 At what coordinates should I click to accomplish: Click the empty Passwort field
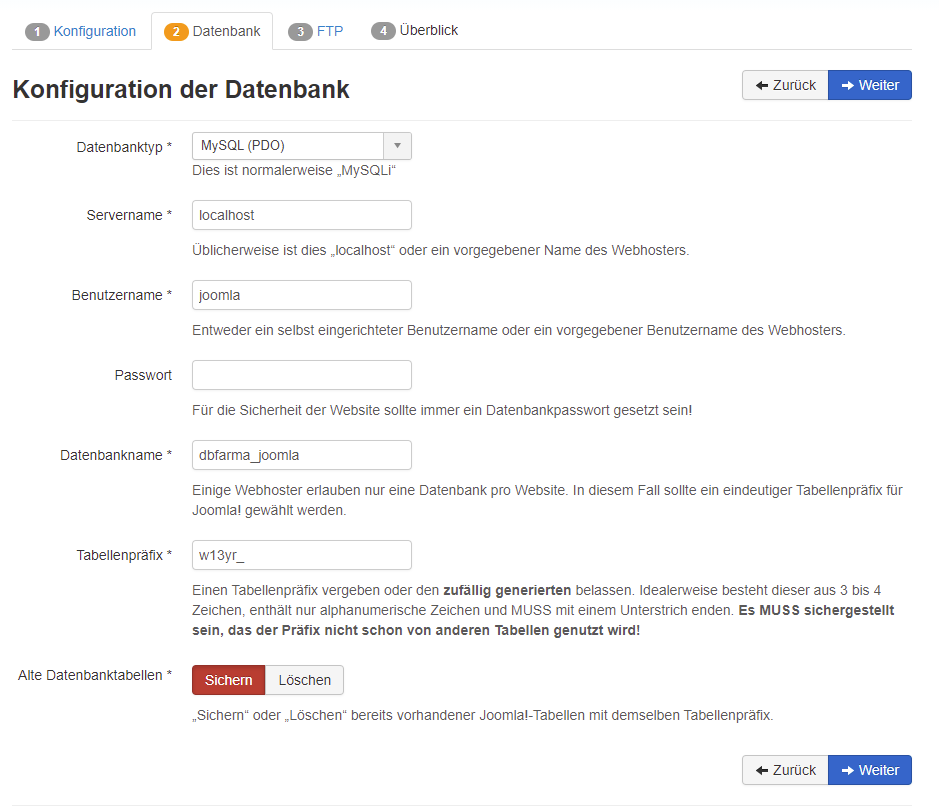(302, 375)
